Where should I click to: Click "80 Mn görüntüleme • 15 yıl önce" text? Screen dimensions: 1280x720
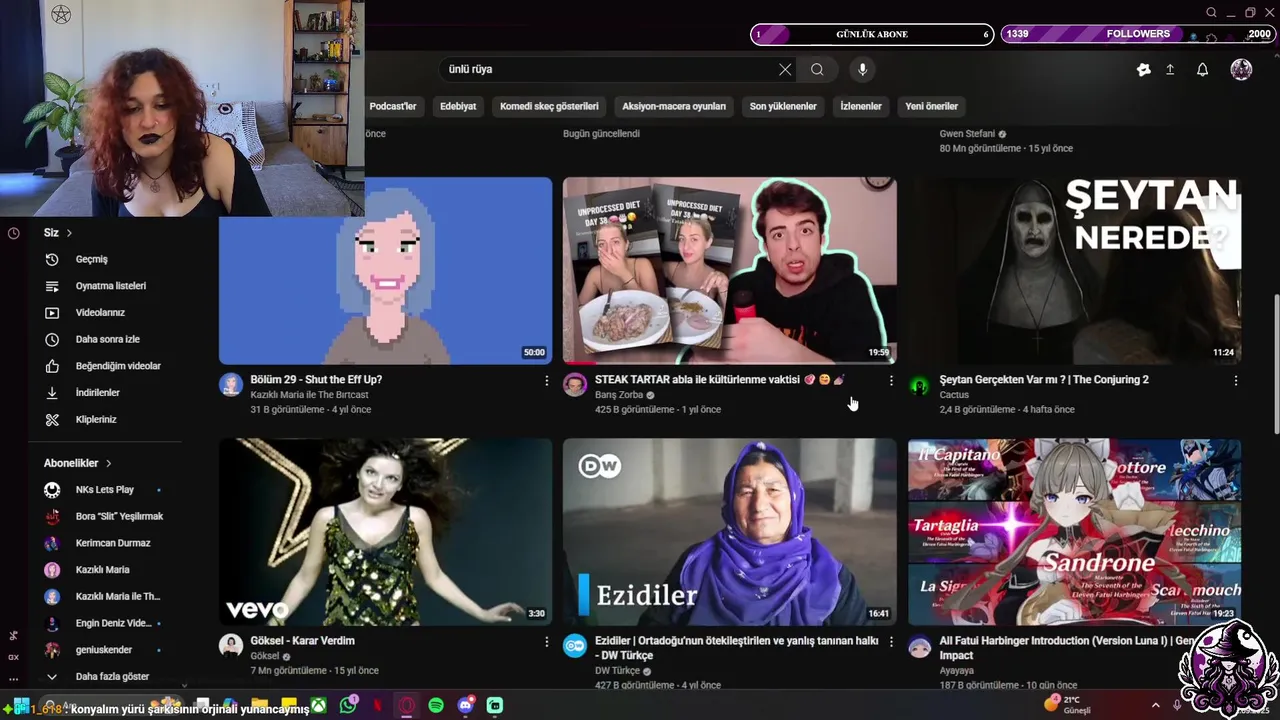1006,148
